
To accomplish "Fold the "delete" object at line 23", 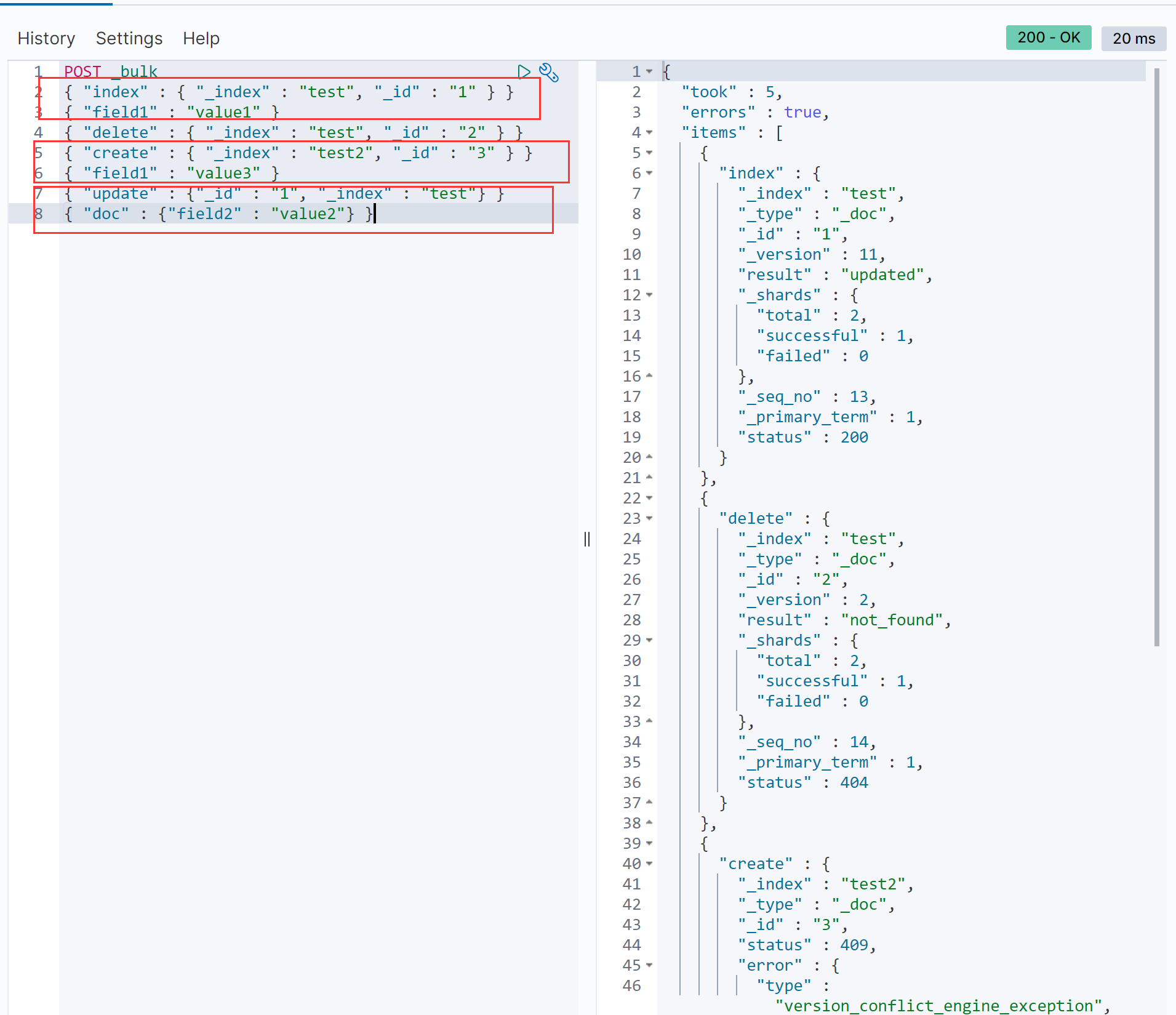I will pos(649,518).
